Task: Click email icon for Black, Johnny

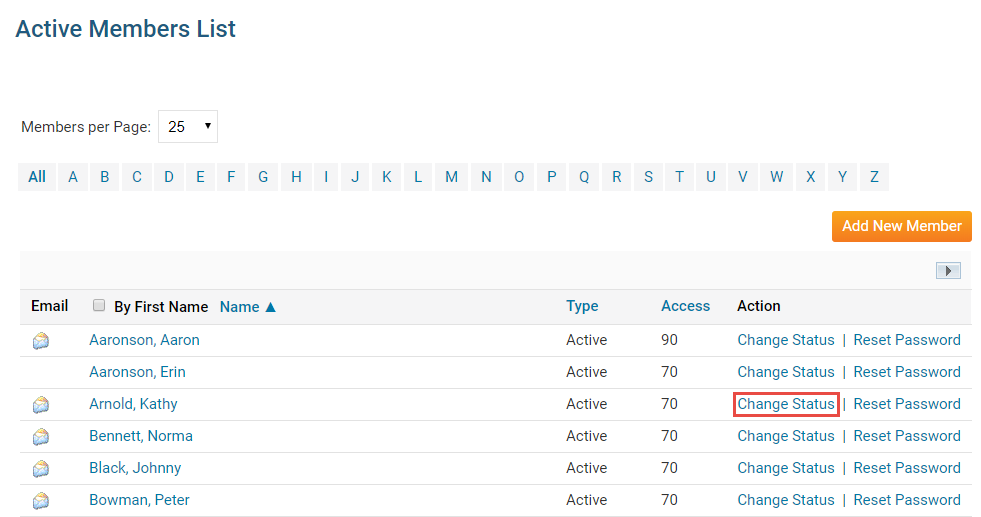Action: [41, 469]
